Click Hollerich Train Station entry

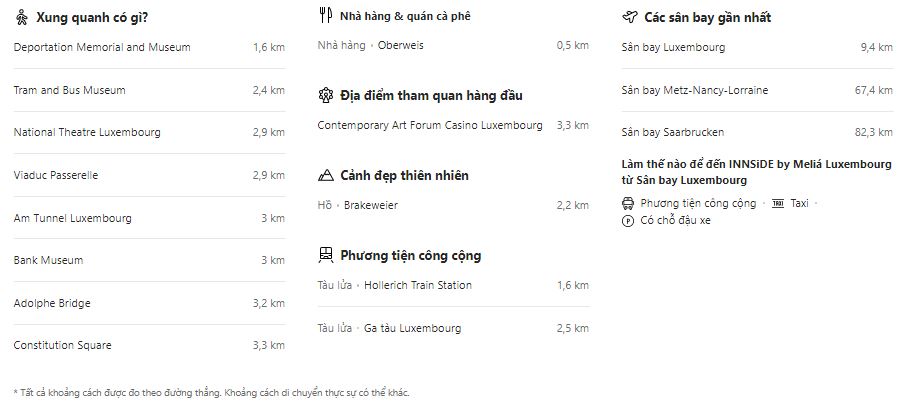[418, 285]
